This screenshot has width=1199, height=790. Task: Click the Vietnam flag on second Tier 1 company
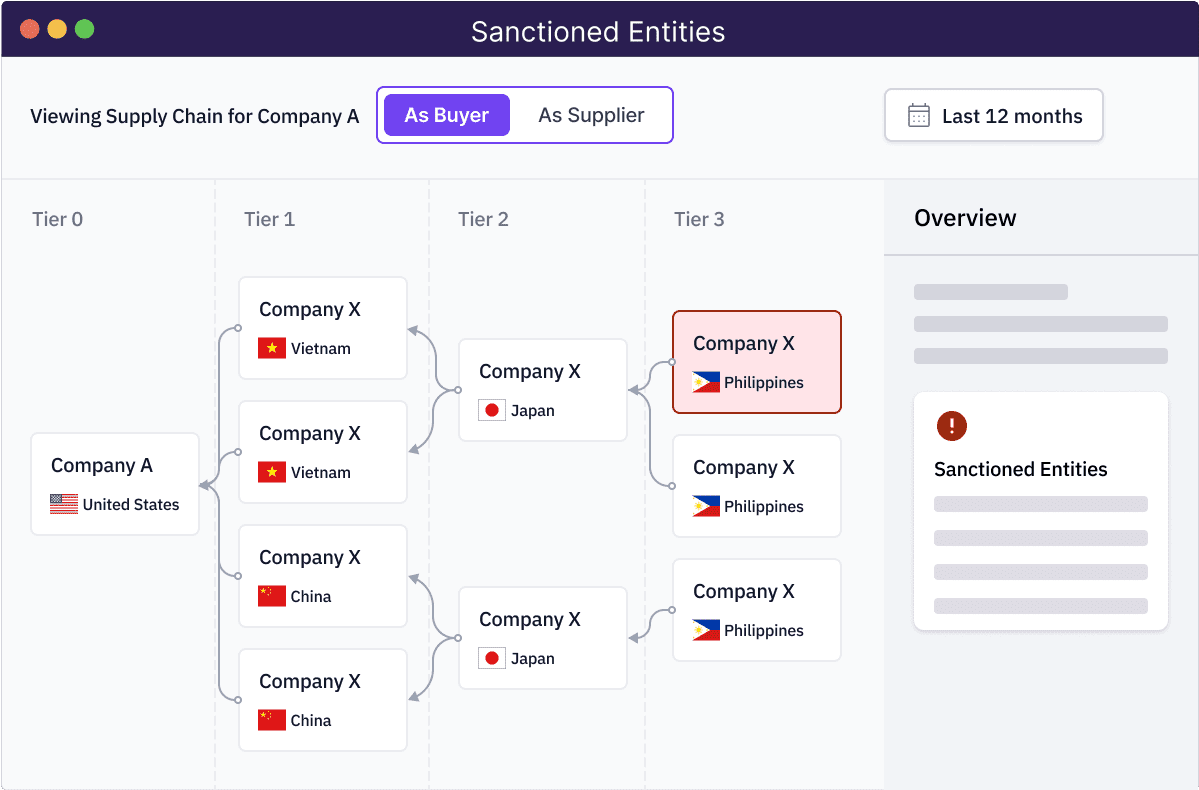(271, 473)
